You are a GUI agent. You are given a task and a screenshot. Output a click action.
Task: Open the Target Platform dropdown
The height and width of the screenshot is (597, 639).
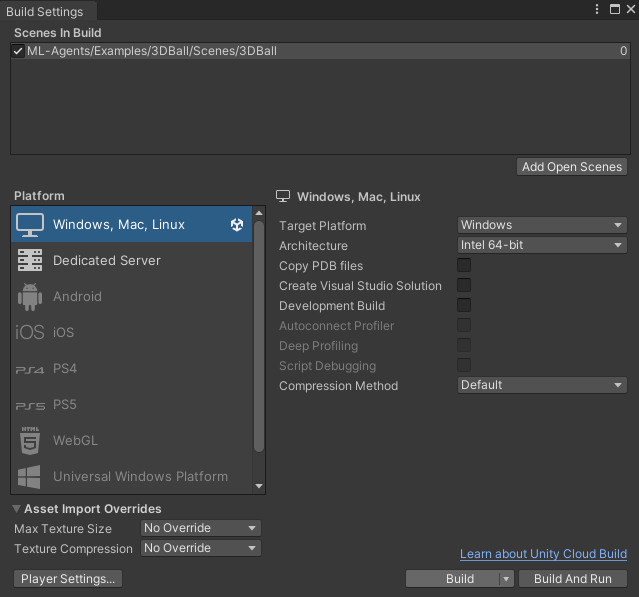click(542, 225)
